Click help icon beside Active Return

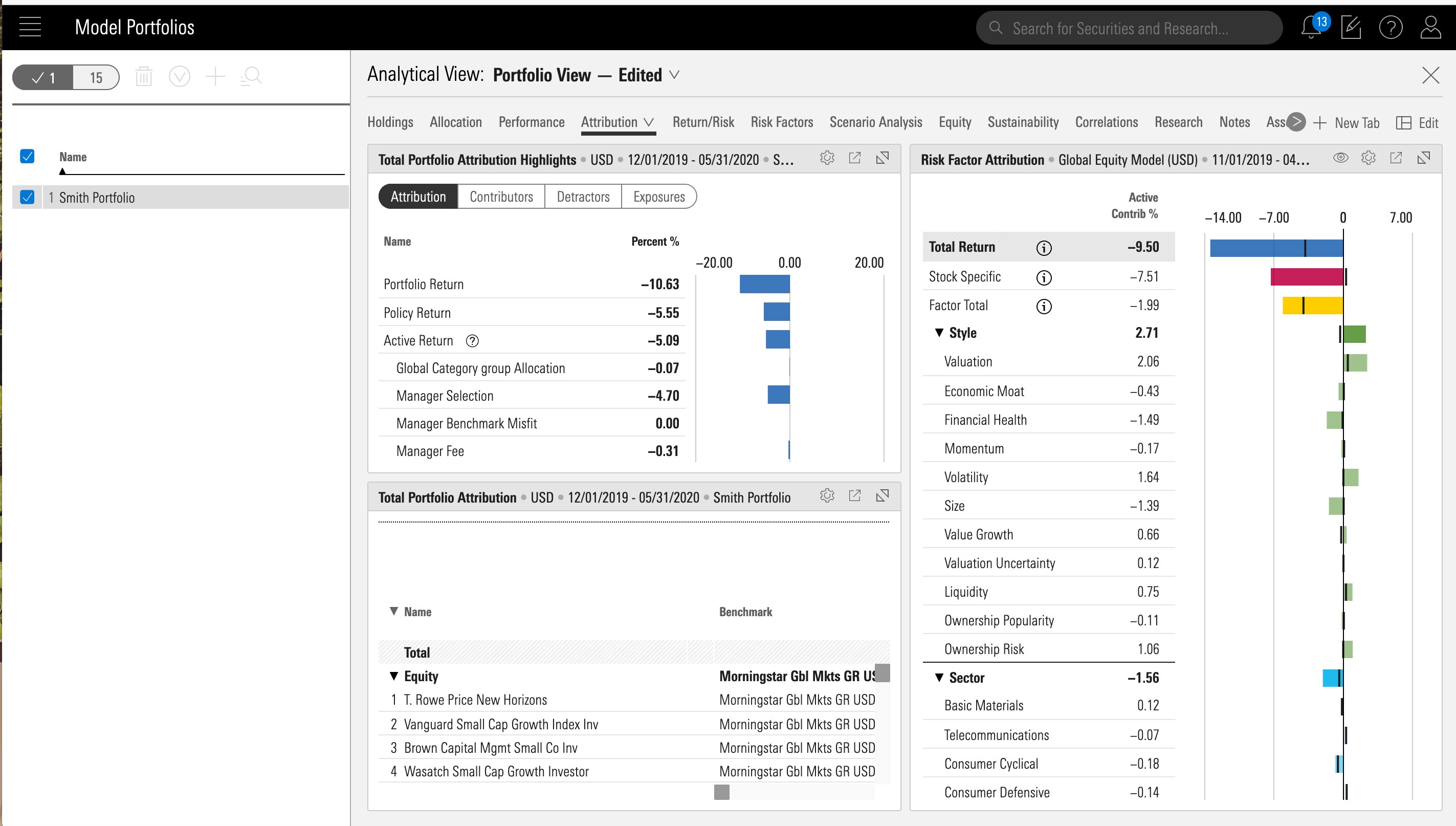click(x=472, y=341)
